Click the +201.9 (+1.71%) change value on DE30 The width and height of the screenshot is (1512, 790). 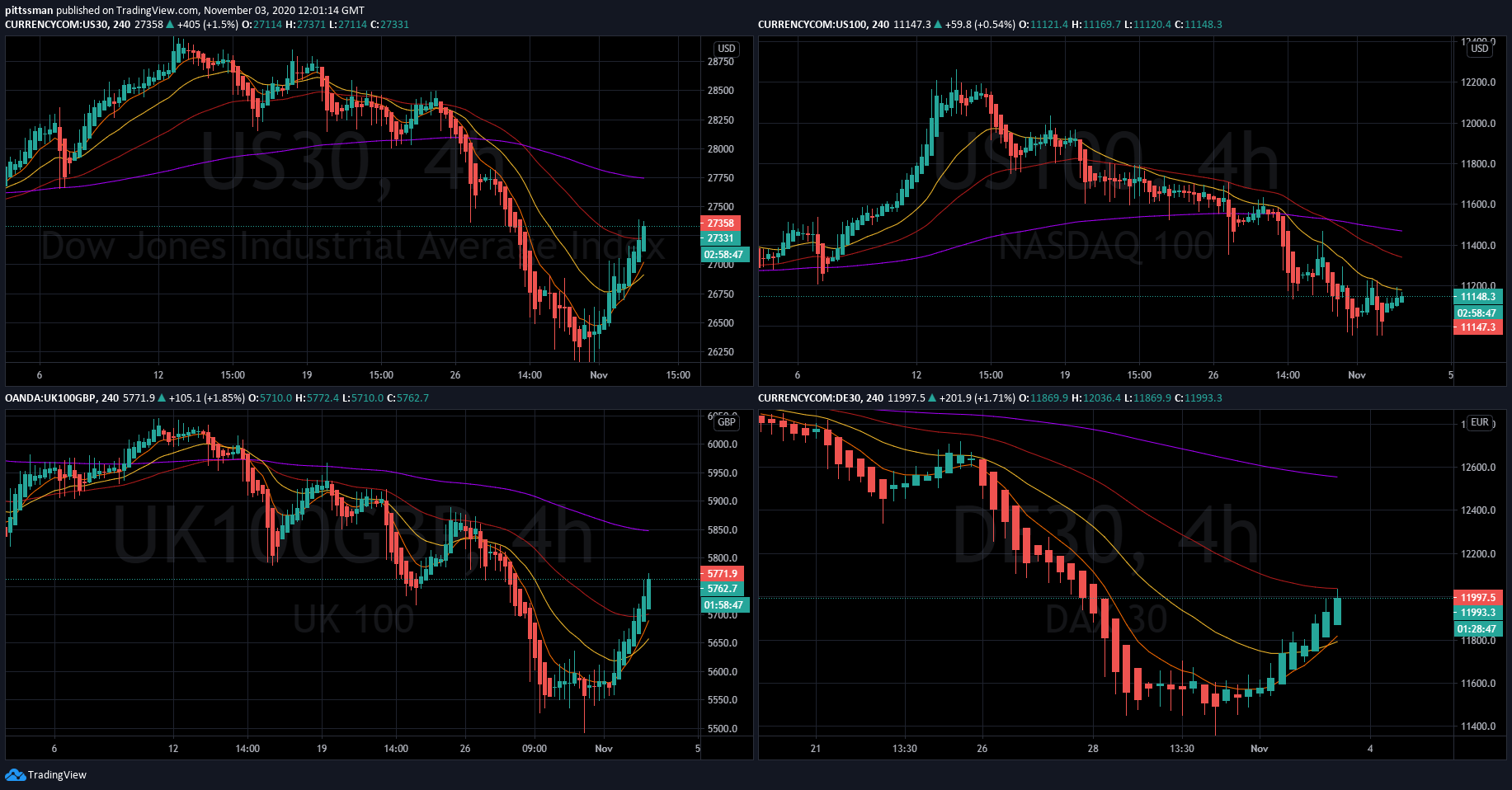977,398
